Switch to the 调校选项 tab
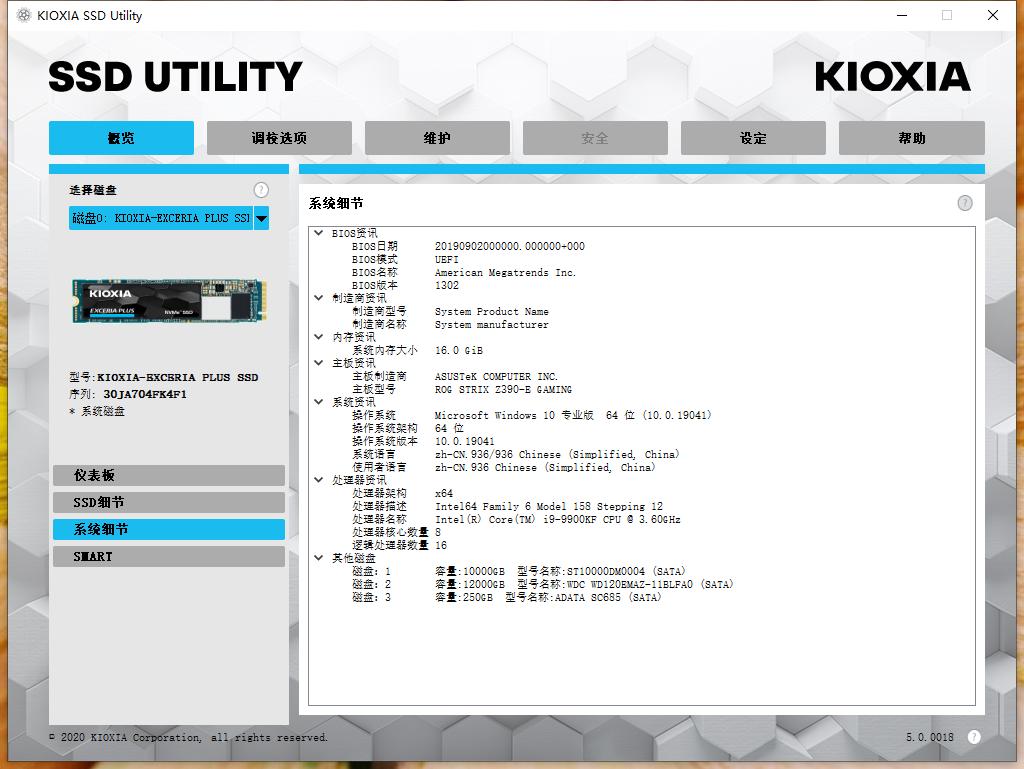The height and width of the screenshot is (769, 1024). coord(279,138)
